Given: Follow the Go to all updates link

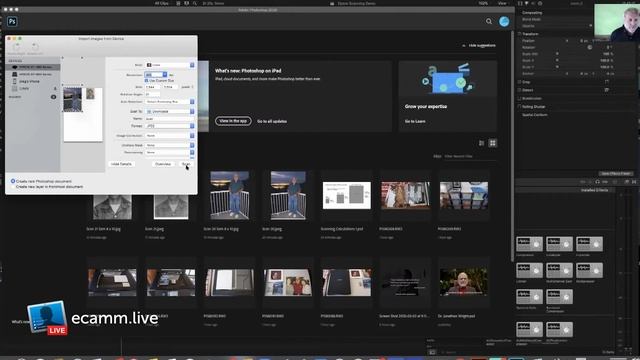Looking at the screenshot, I should click(272, 122).
